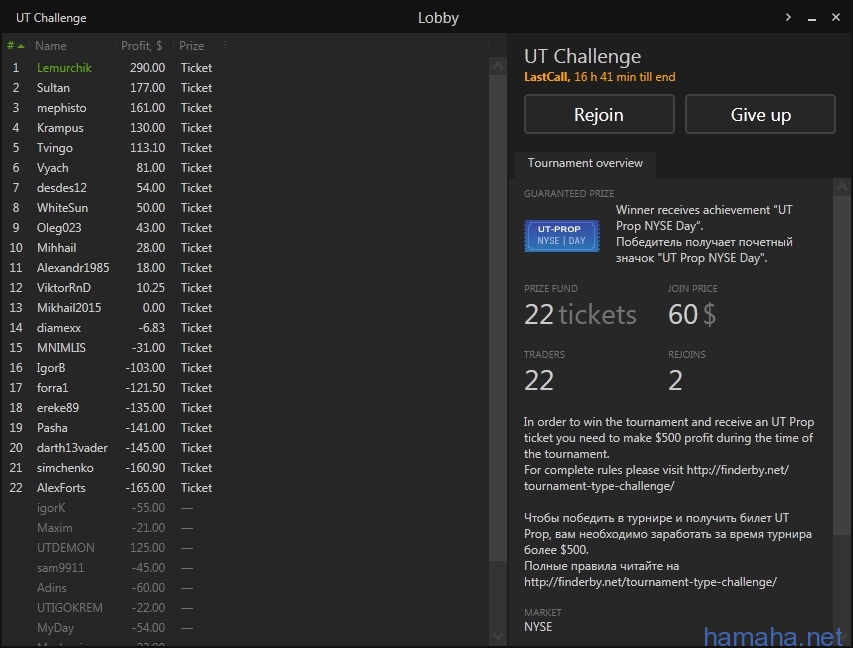The width and height of the screenshot is (853, 648).
Task: Sort by Prize column header
Action: tap(191, 46)
